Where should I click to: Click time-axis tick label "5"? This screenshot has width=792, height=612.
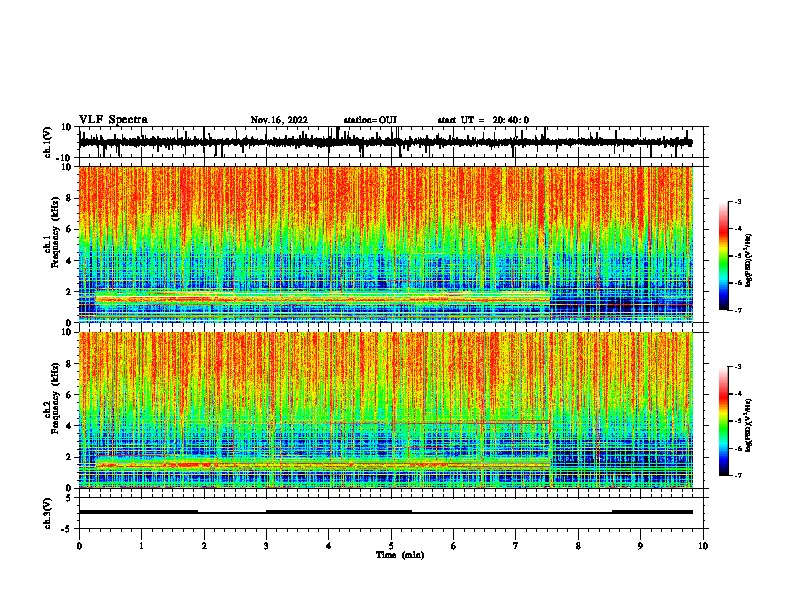tap(391, 546)
